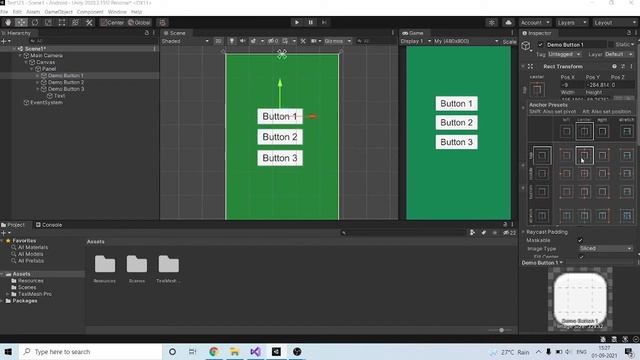Open the Layer Default dropdown
This screenshot has width=640, height=360.
coord(619,54)
